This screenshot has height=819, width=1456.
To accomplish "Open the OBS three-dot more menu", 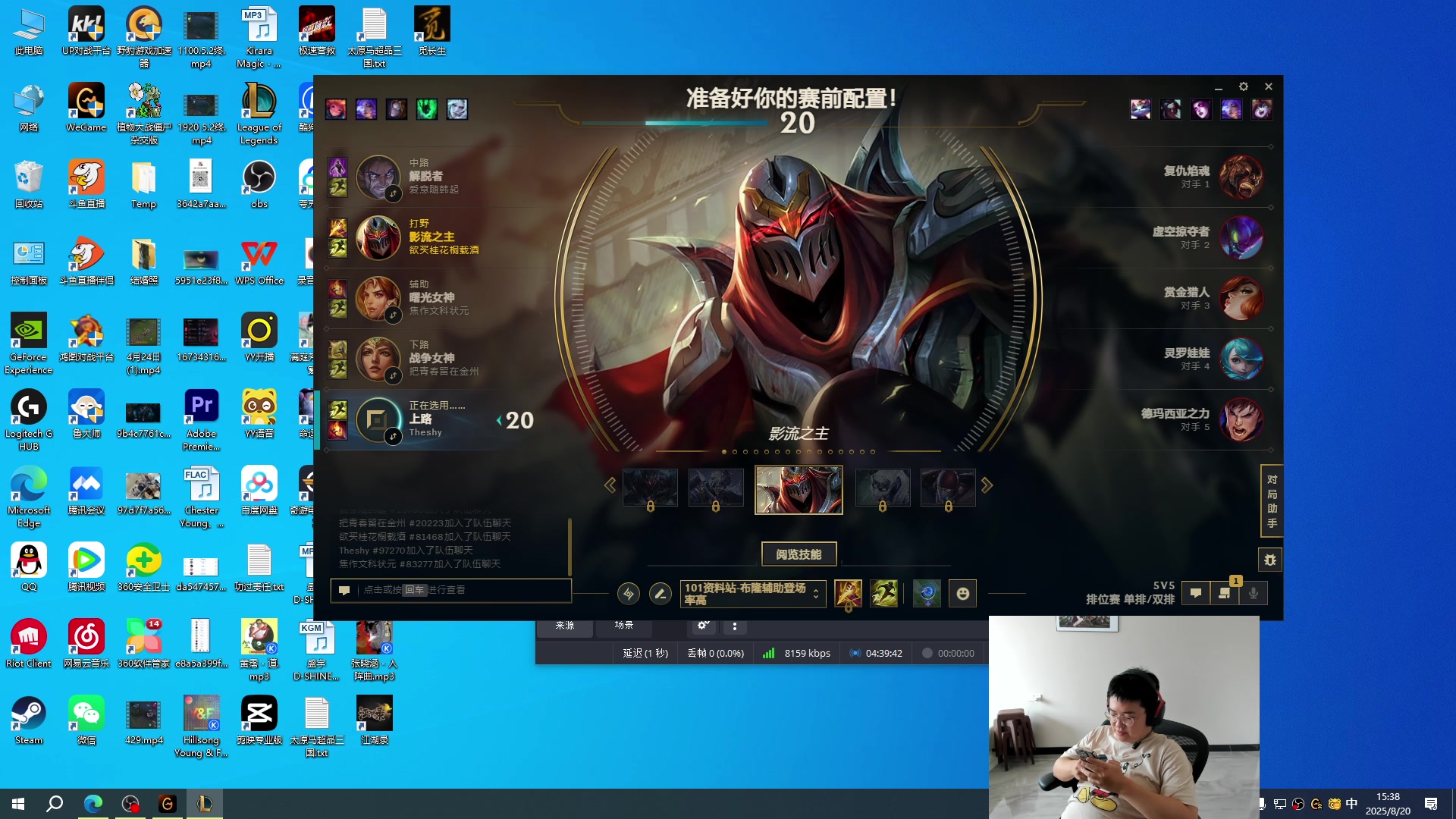I will tap(734, 626).
